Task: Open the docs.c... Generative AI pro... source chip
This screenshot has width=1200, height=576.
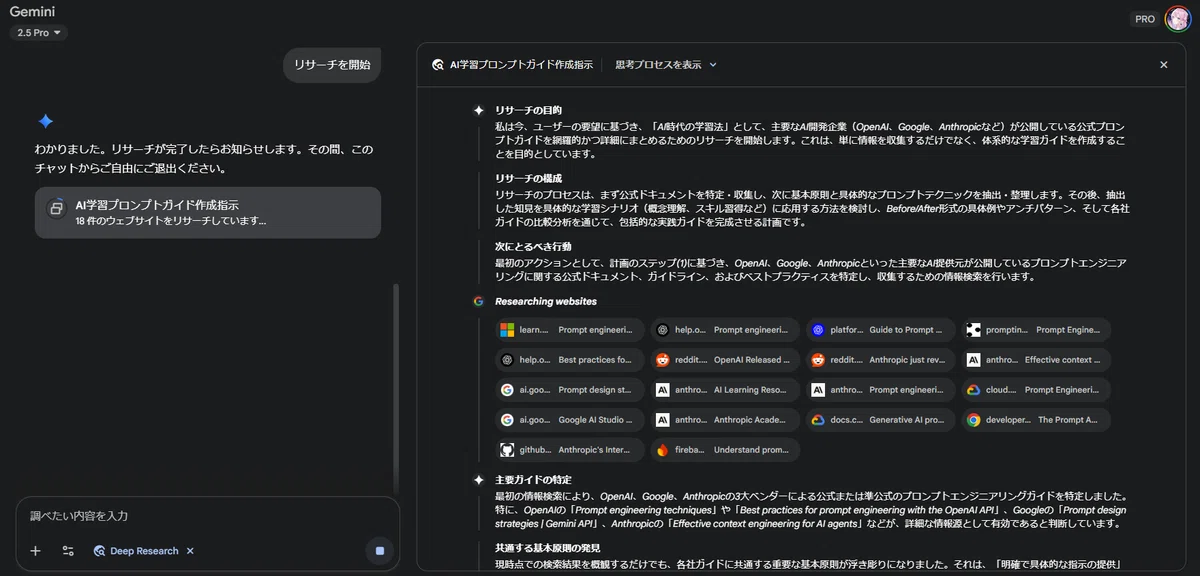Action: coord(881,420)
